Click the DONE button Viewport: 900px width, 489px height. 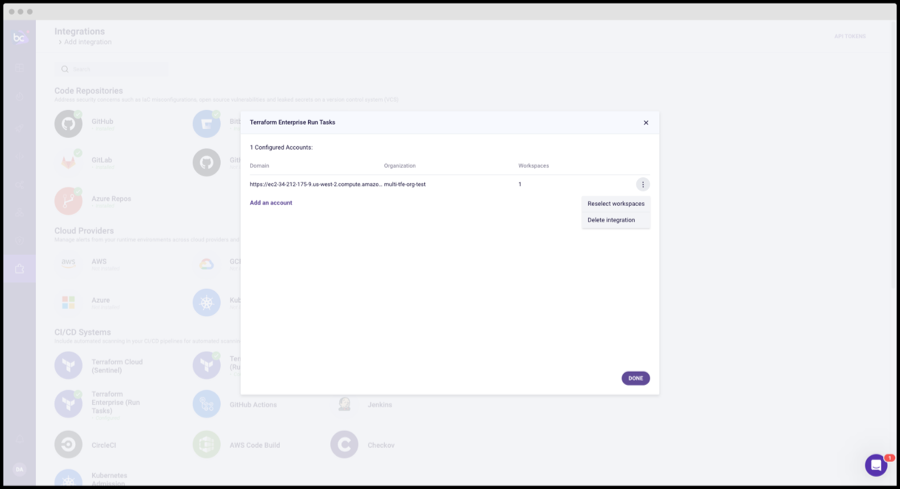635,378
